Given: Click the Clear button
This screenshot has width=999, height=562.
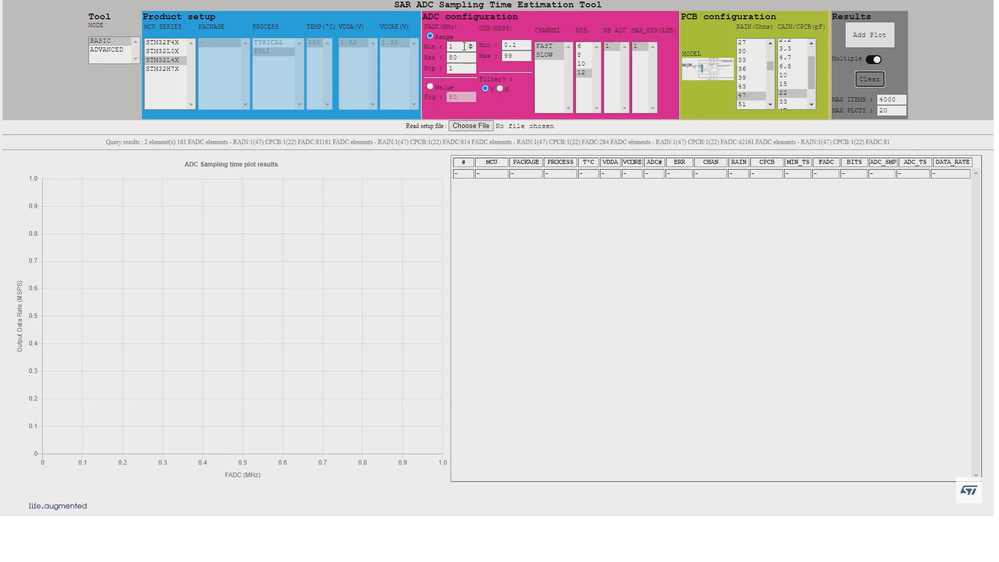Looking at the screenshot, I should tap(869, 79).
